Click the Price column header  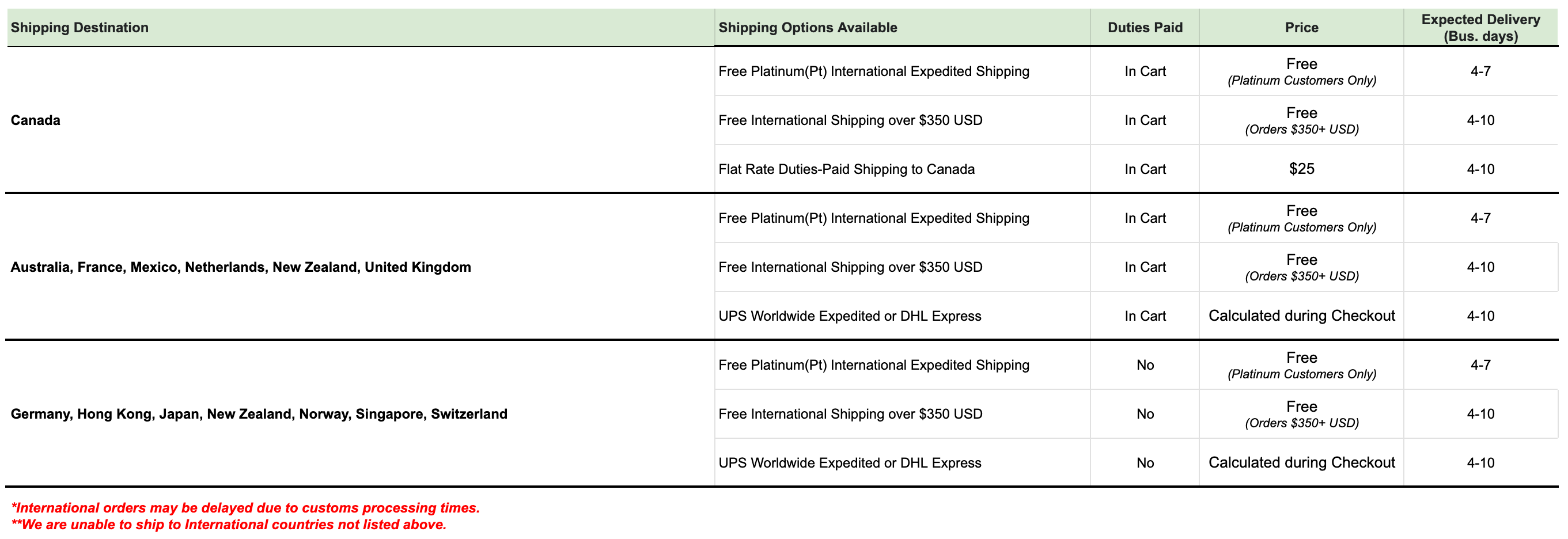pos(1301,28)
